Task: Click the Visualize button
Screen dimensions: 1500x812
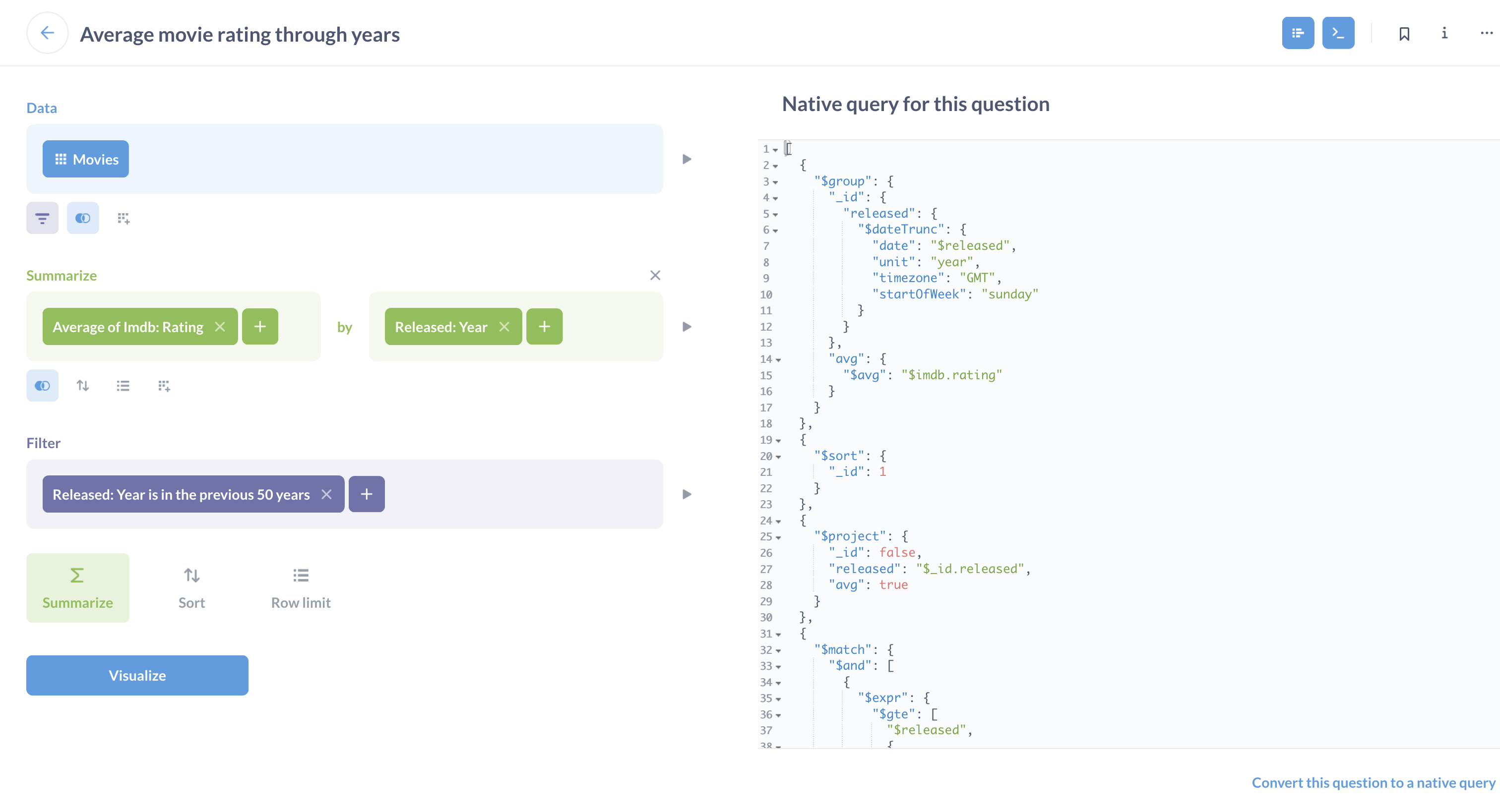Action: point(137,675)
